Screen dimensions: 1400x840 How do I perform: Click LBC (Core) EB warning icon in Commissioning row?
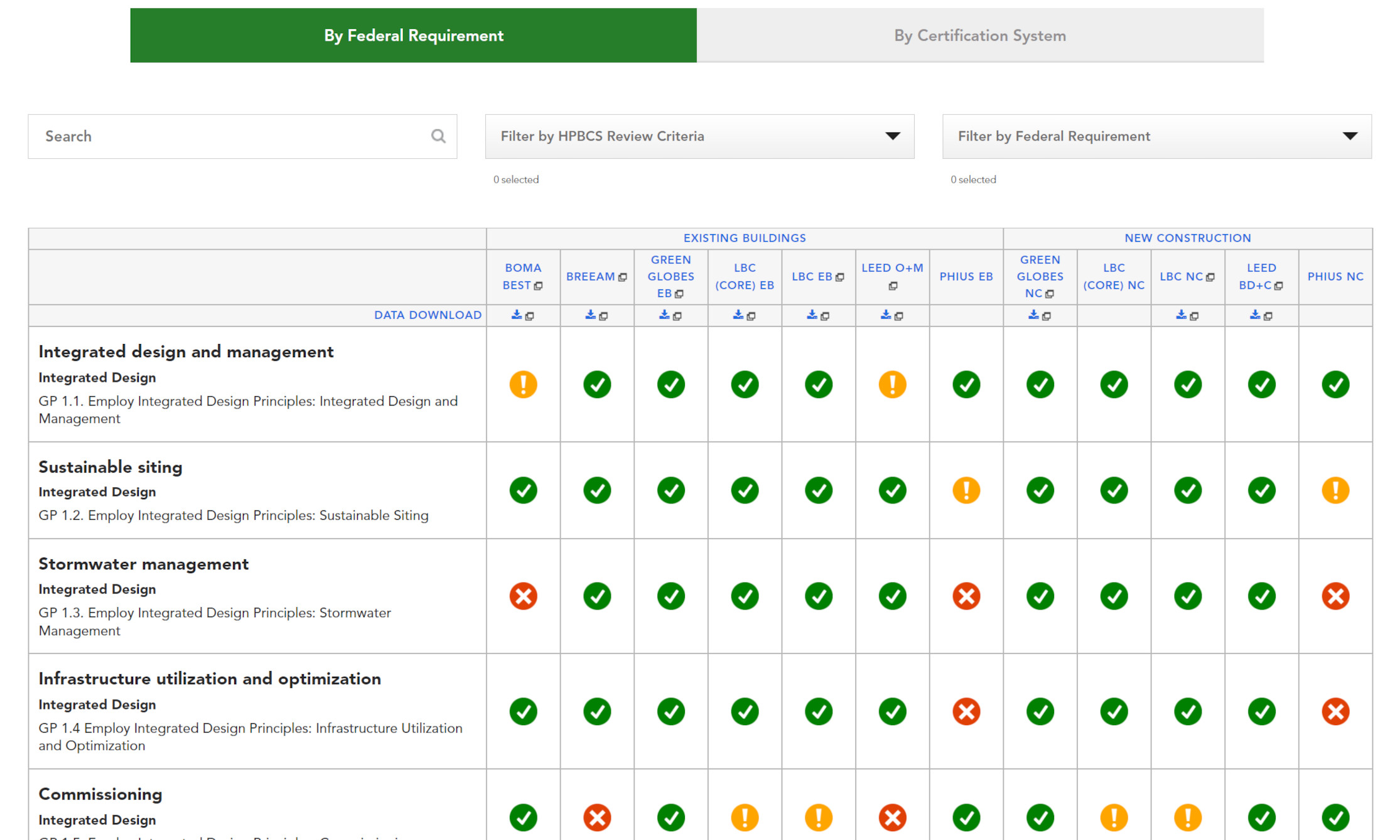745,817
